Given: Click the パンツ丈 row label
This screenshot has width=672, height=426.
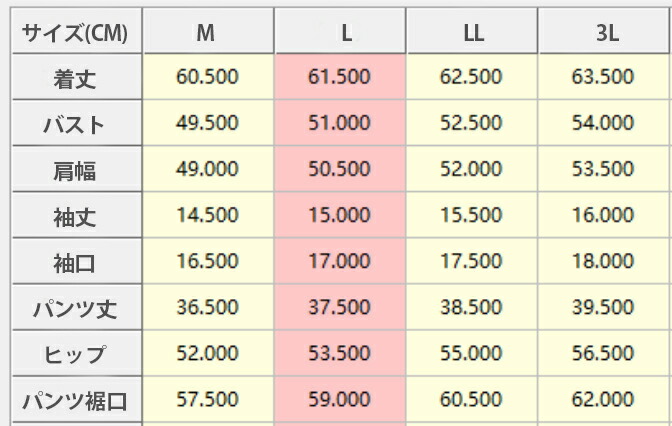Looking at the screenshot, I should 76,309.
